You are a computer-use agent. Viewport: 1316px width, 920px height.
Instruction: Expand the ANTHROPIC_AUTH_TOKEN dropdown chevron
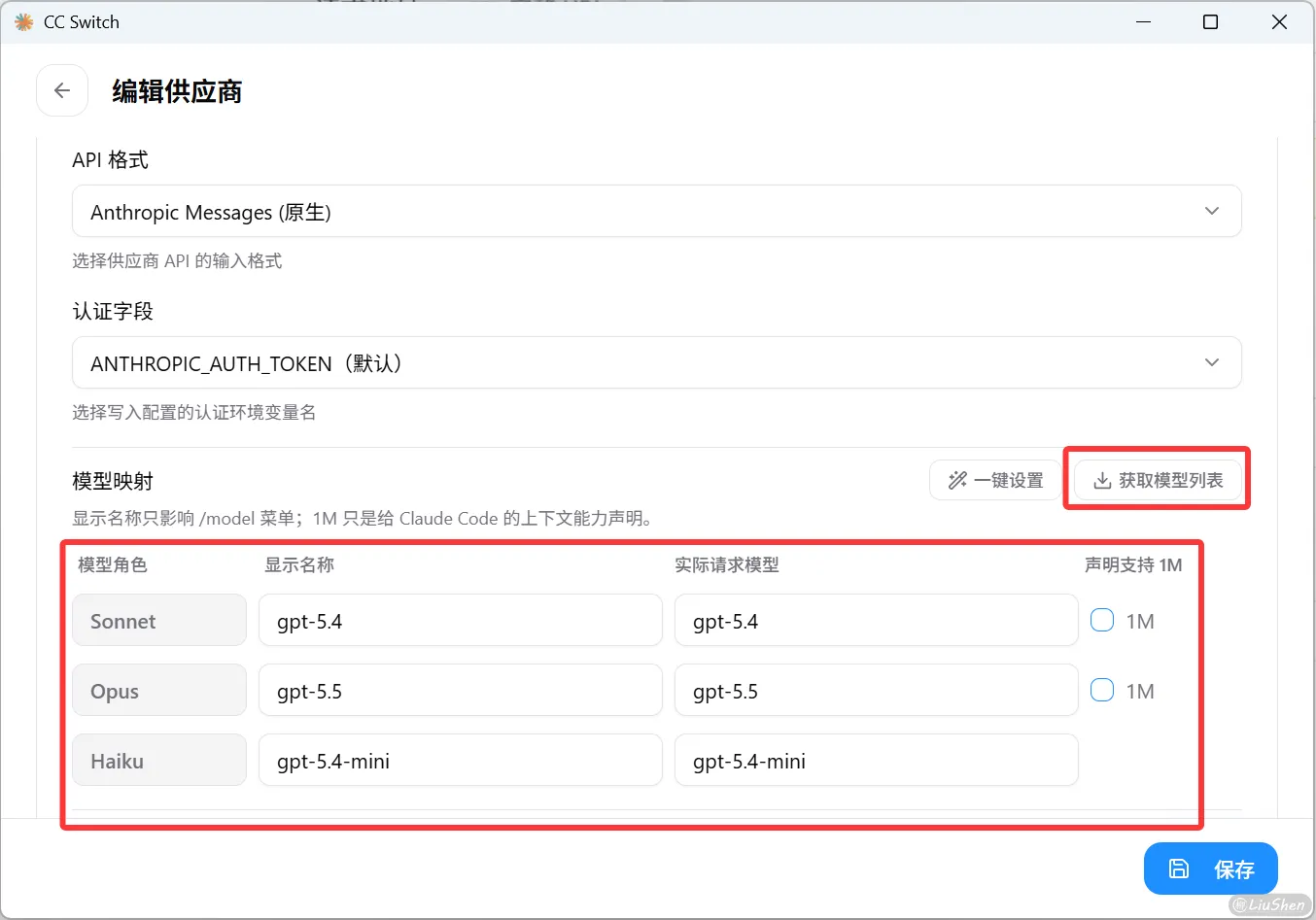(1212, 362)
